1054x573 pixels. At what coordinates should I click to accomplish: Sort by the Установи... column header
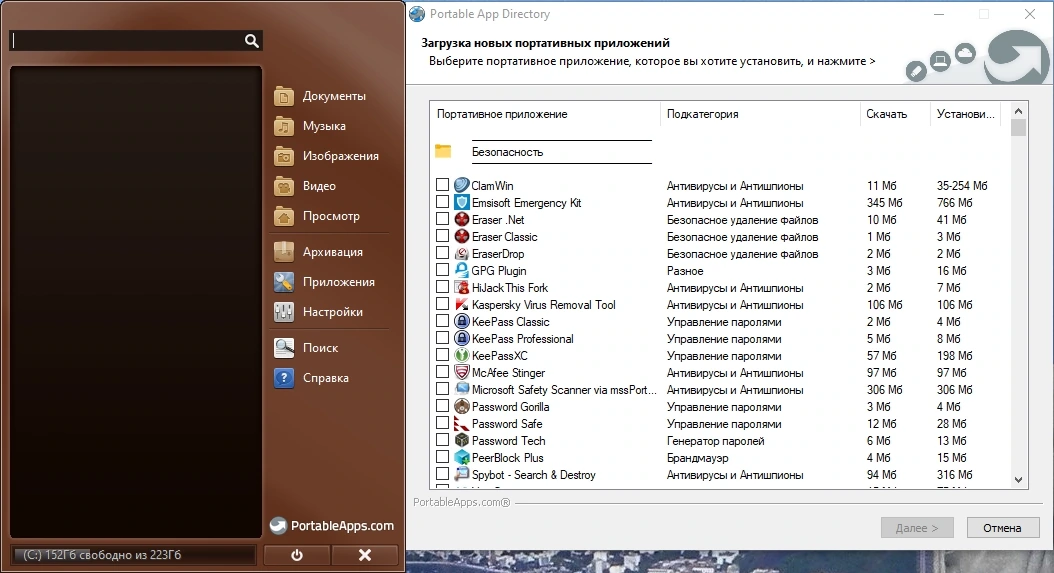pos(965,114)
